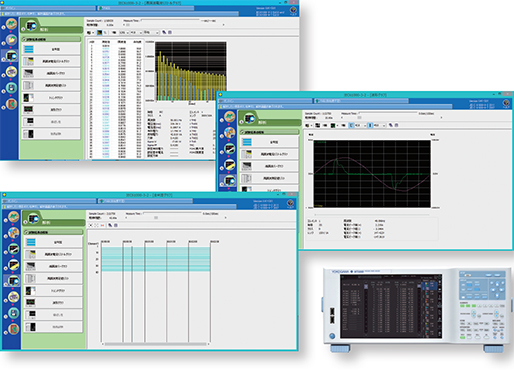Click the yellow-striped measurement icon in waveform window sidebar
This screenshot has height=370, width=514.
click(x=229, y=165)
